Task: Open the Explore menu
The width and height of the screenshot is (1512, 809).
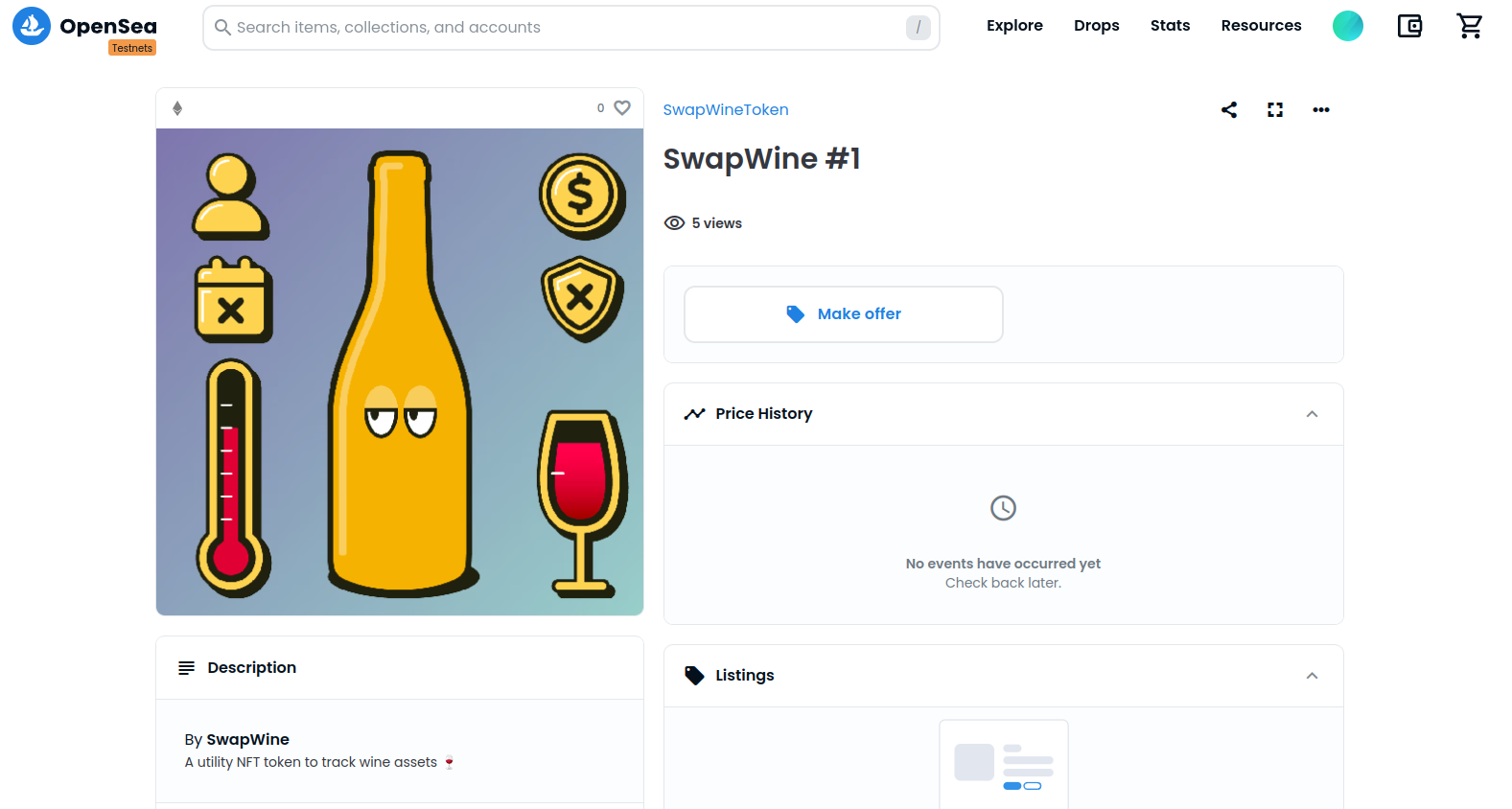Action: tap(1014, 26)
